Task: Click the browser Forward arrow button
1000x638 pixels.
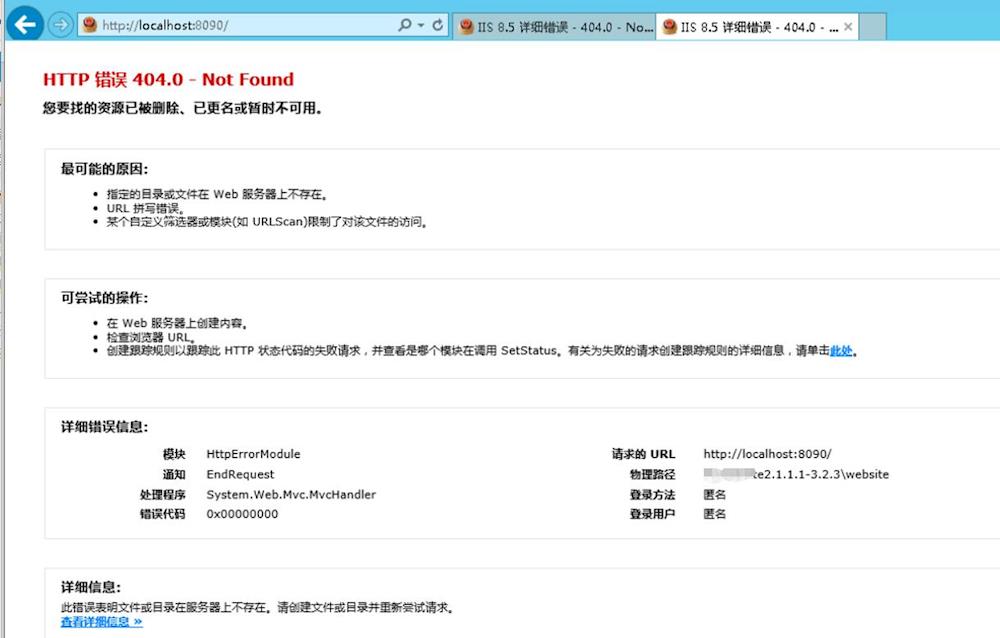Action: pyautogui.click(x=60, y=25)
